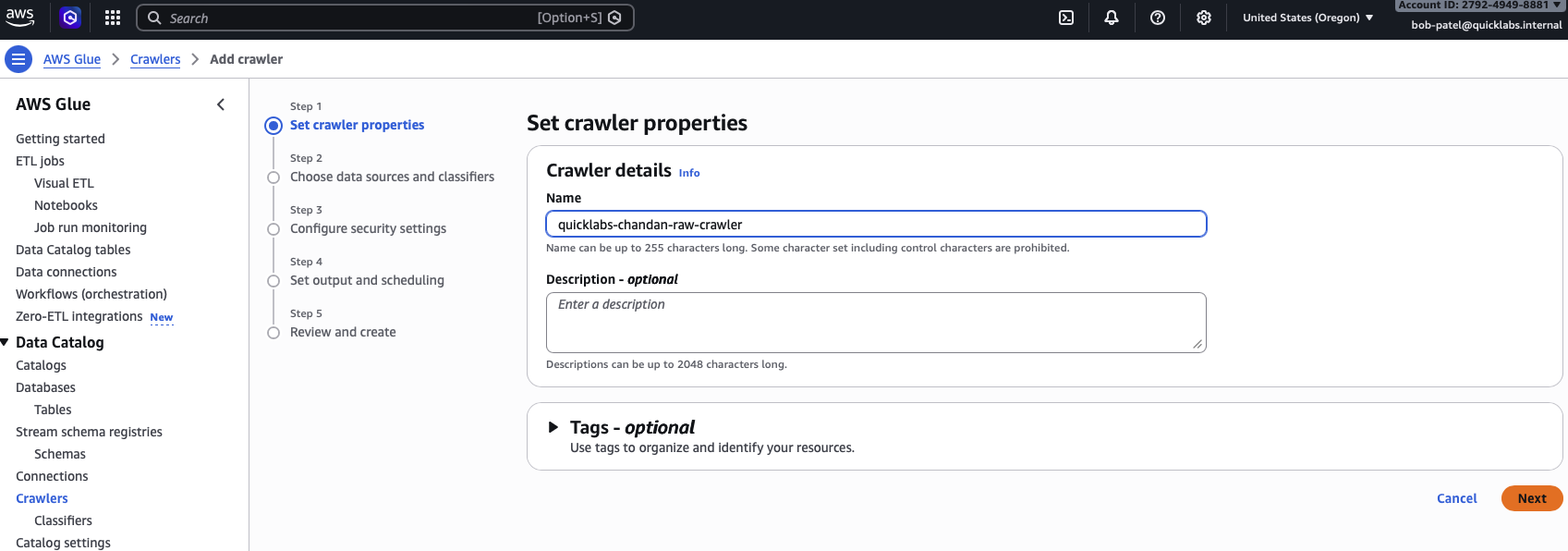Screen dimensions: 1568x551
Task: Select Step 3 Configure security settings
Action: click(x=368, y=228)
